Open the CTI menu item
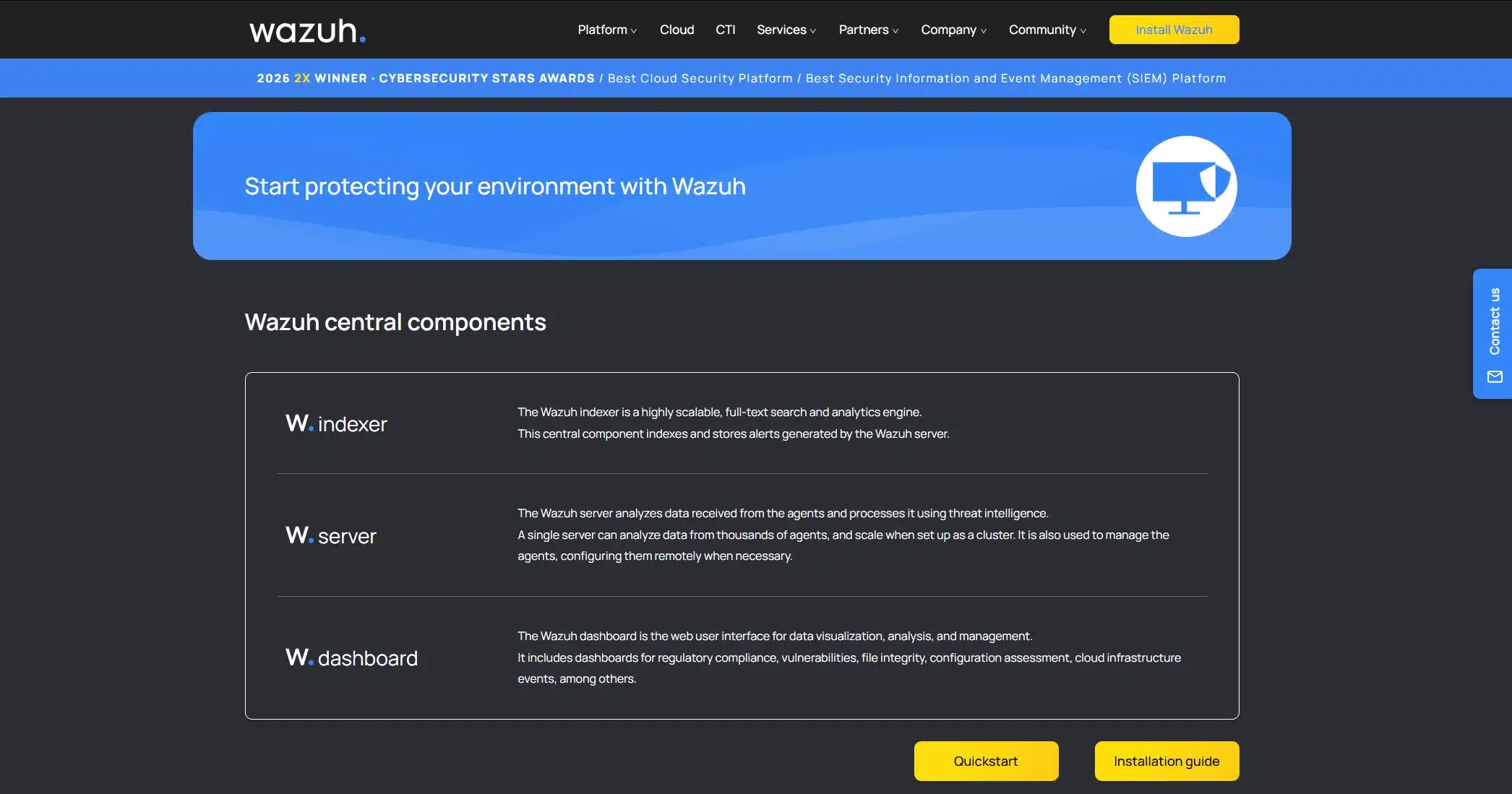Viewport: 1512px width, 794px height. click(725, 30)
